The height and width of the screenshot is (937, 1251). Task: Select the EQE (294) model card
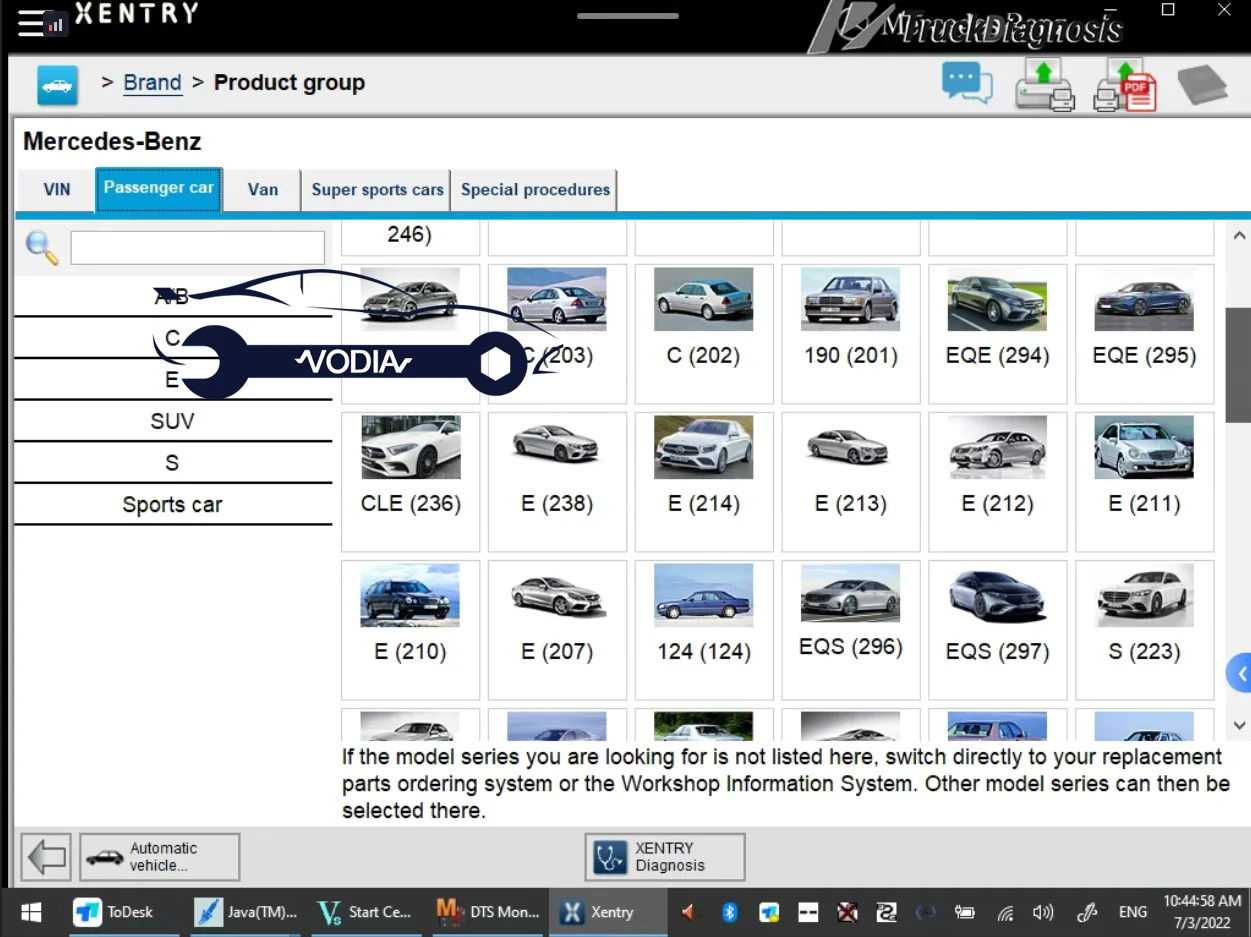[x=998, y=334]
